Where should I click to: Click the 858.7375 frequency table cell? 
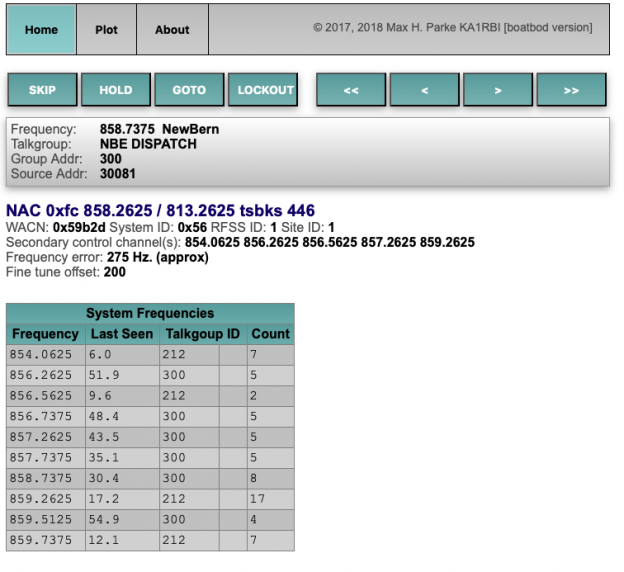[45, 479]
